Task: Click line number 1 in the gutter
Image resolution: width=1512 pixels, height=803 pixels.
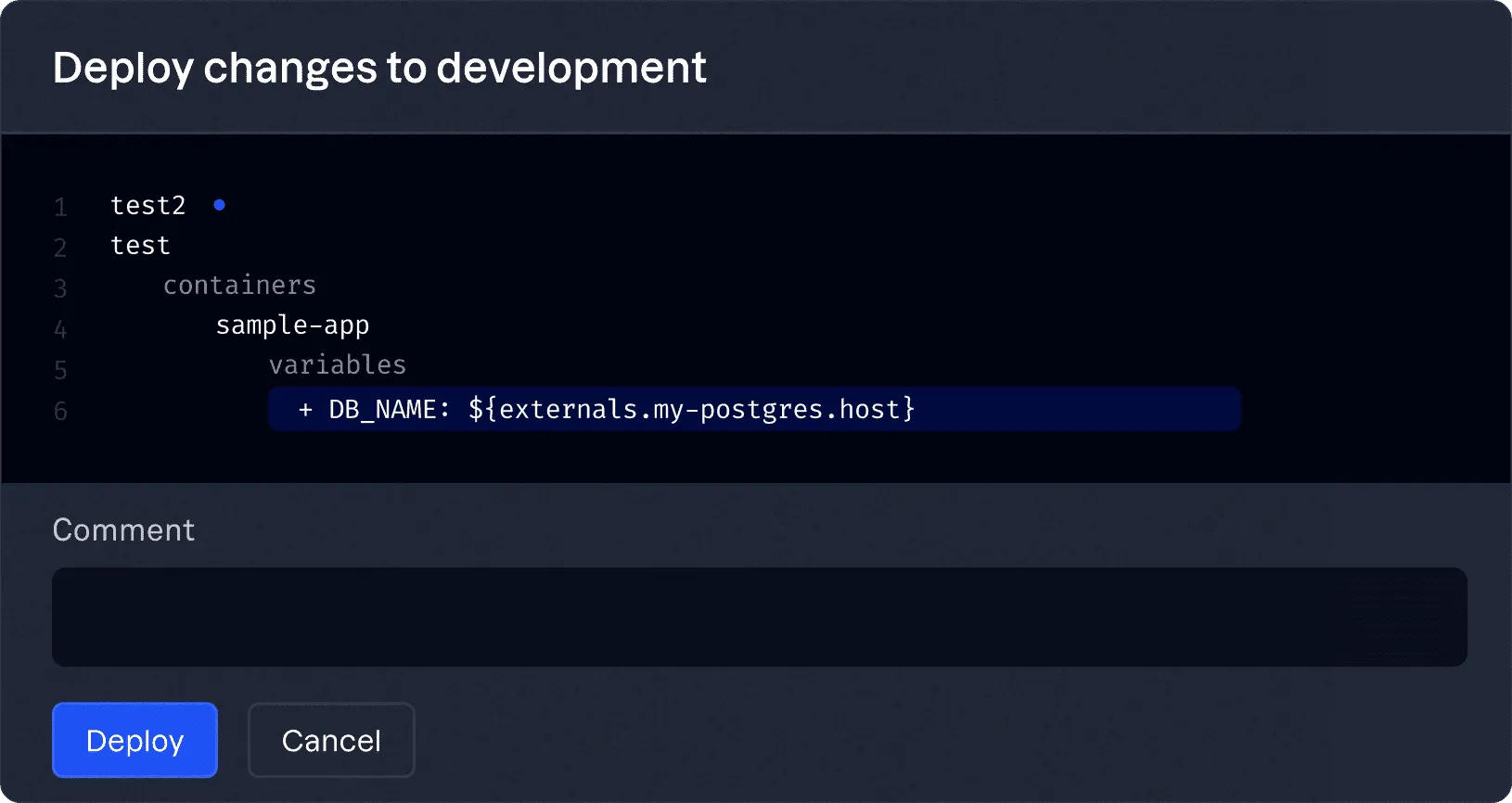Action: [60, 207]
